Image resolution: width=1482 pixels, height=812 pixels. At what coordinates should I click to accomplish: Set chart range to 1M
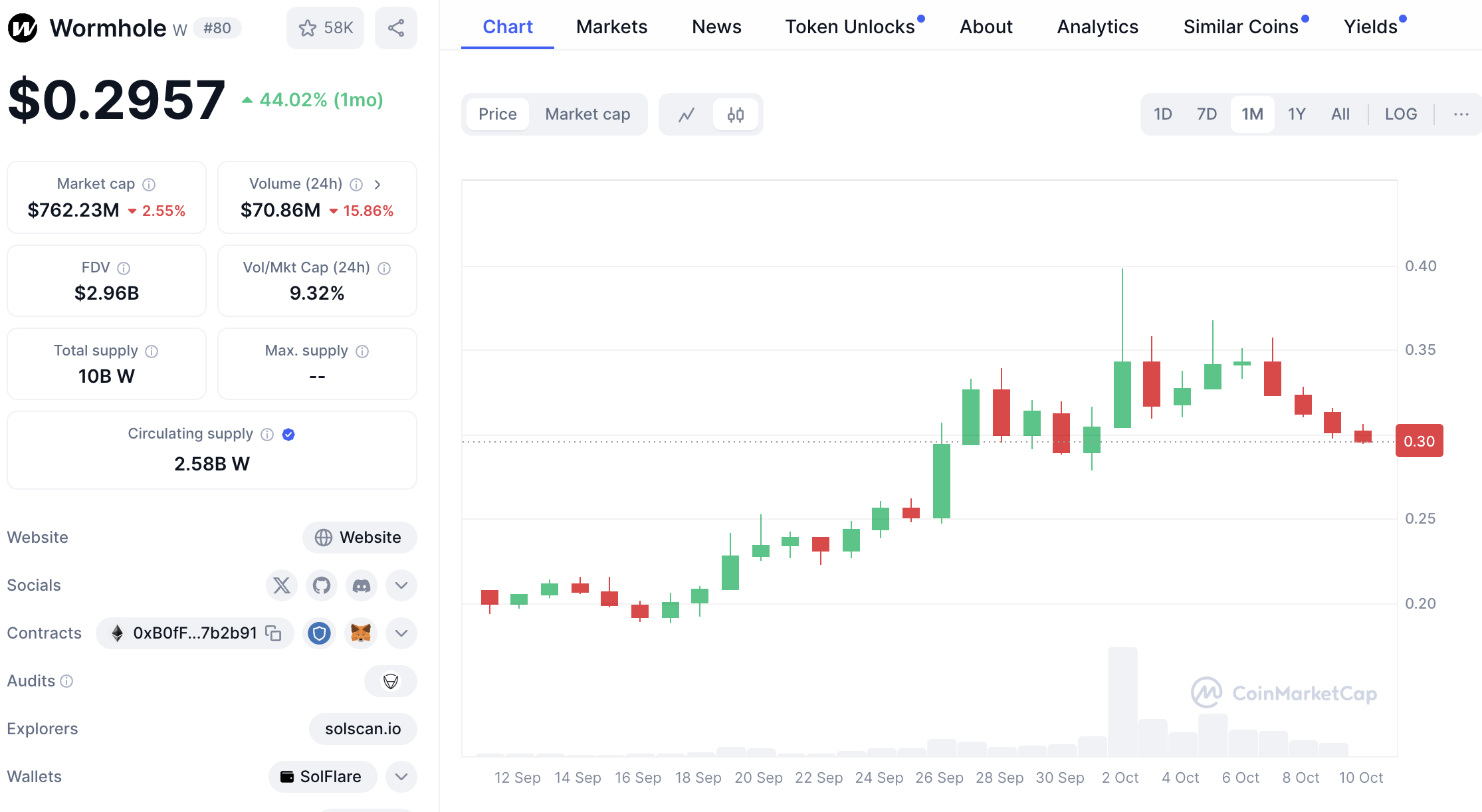[1253, 114]
